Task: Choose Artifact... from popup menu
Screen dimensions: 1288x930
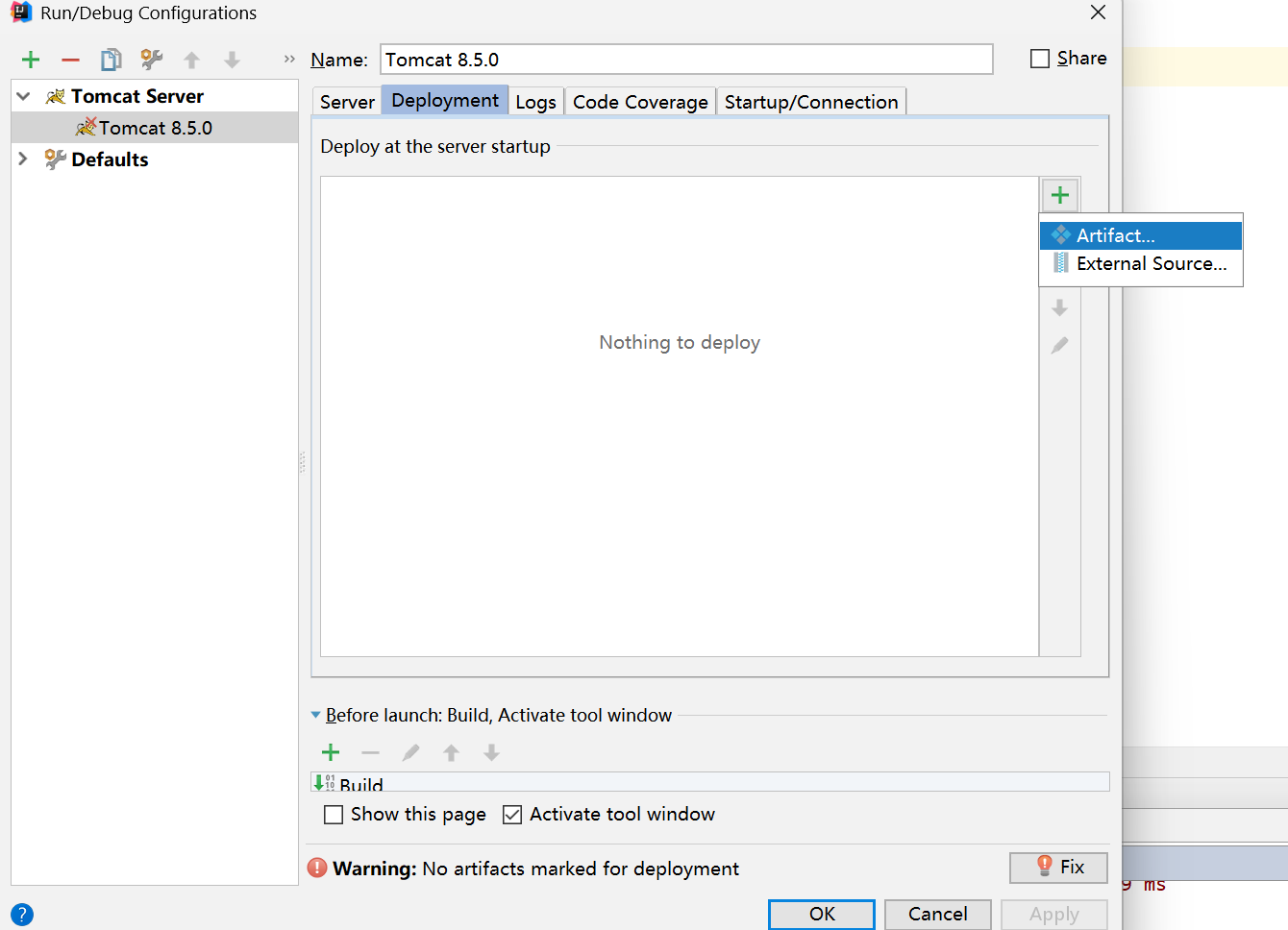Action: [x=1141, y=235]
